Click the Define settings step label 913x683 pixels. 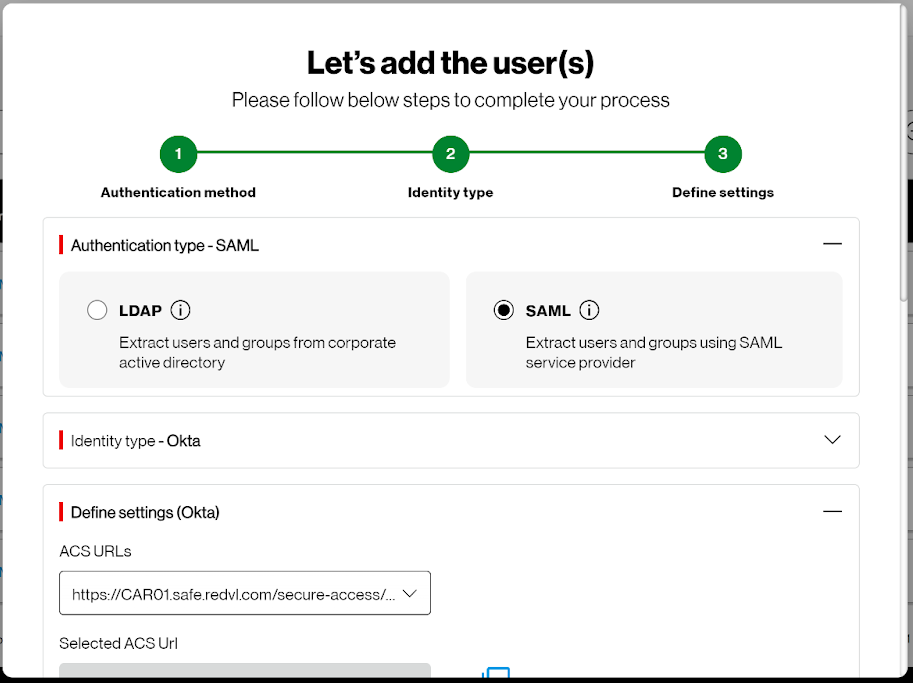click(x=723, y=193)
